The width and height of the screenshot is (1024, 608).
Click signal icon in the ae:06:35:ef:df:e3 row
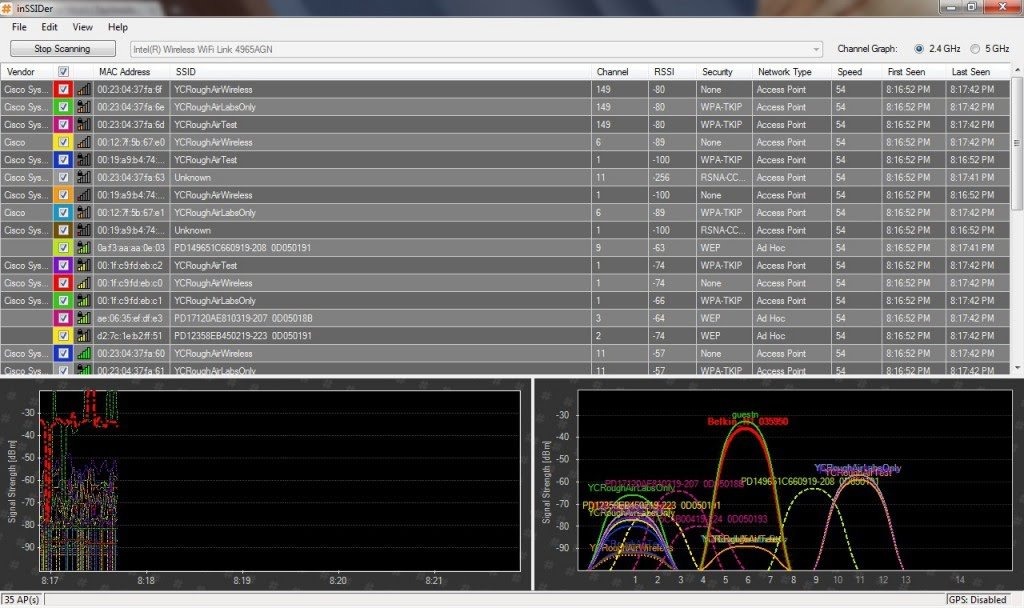click(84, 318)
